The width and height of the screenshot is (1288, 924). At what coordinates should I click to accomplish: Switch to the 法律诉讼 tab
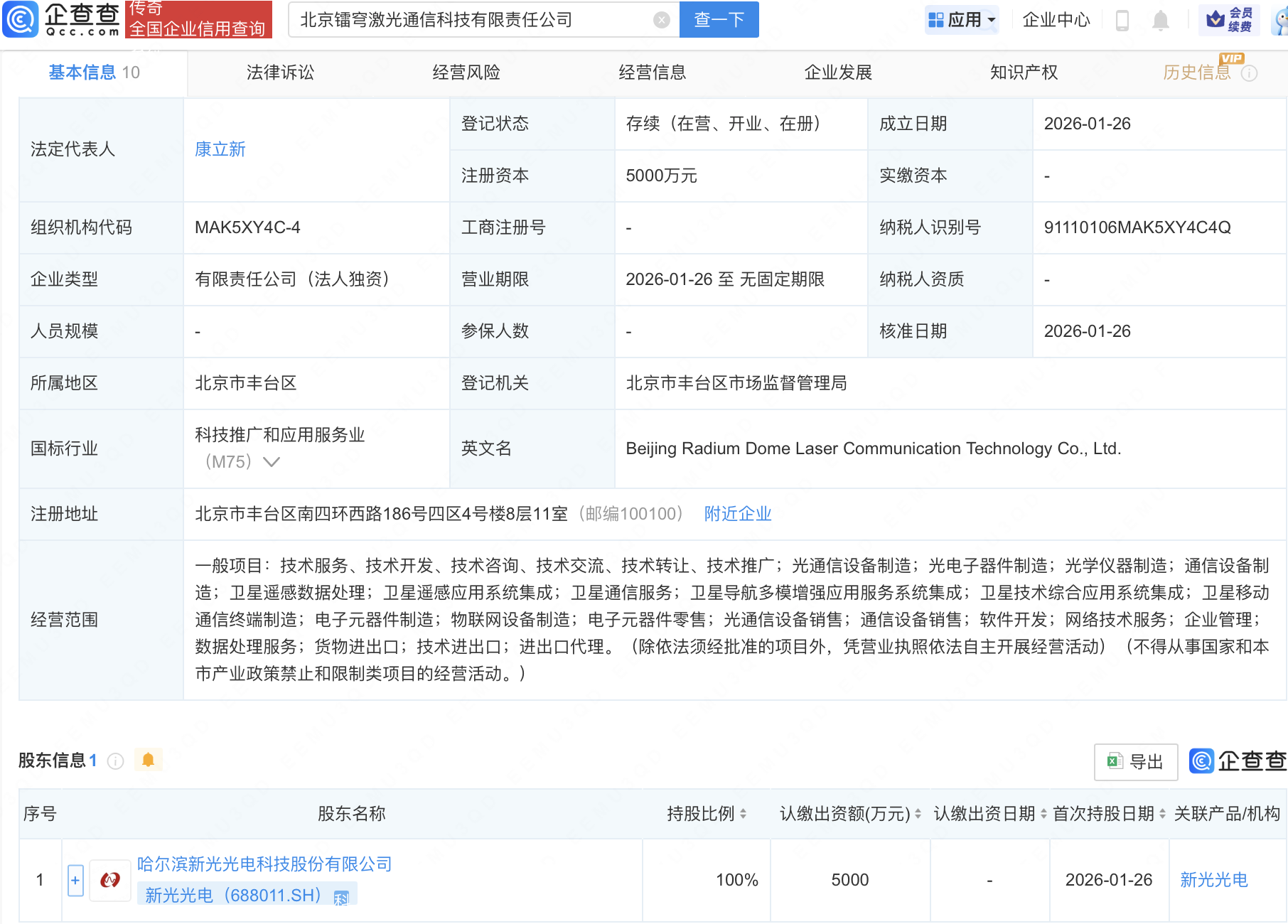(280, 72)
